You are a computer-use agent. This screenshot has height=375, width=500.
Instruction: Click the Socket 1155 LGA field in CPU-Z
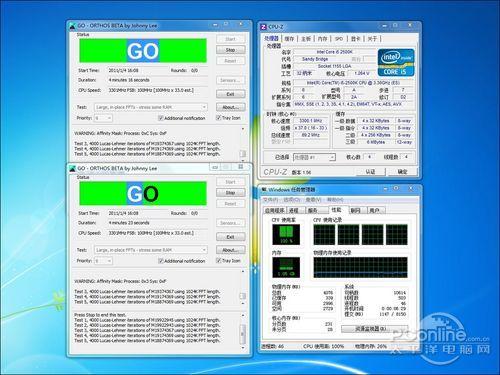click(x=334, y=66)
